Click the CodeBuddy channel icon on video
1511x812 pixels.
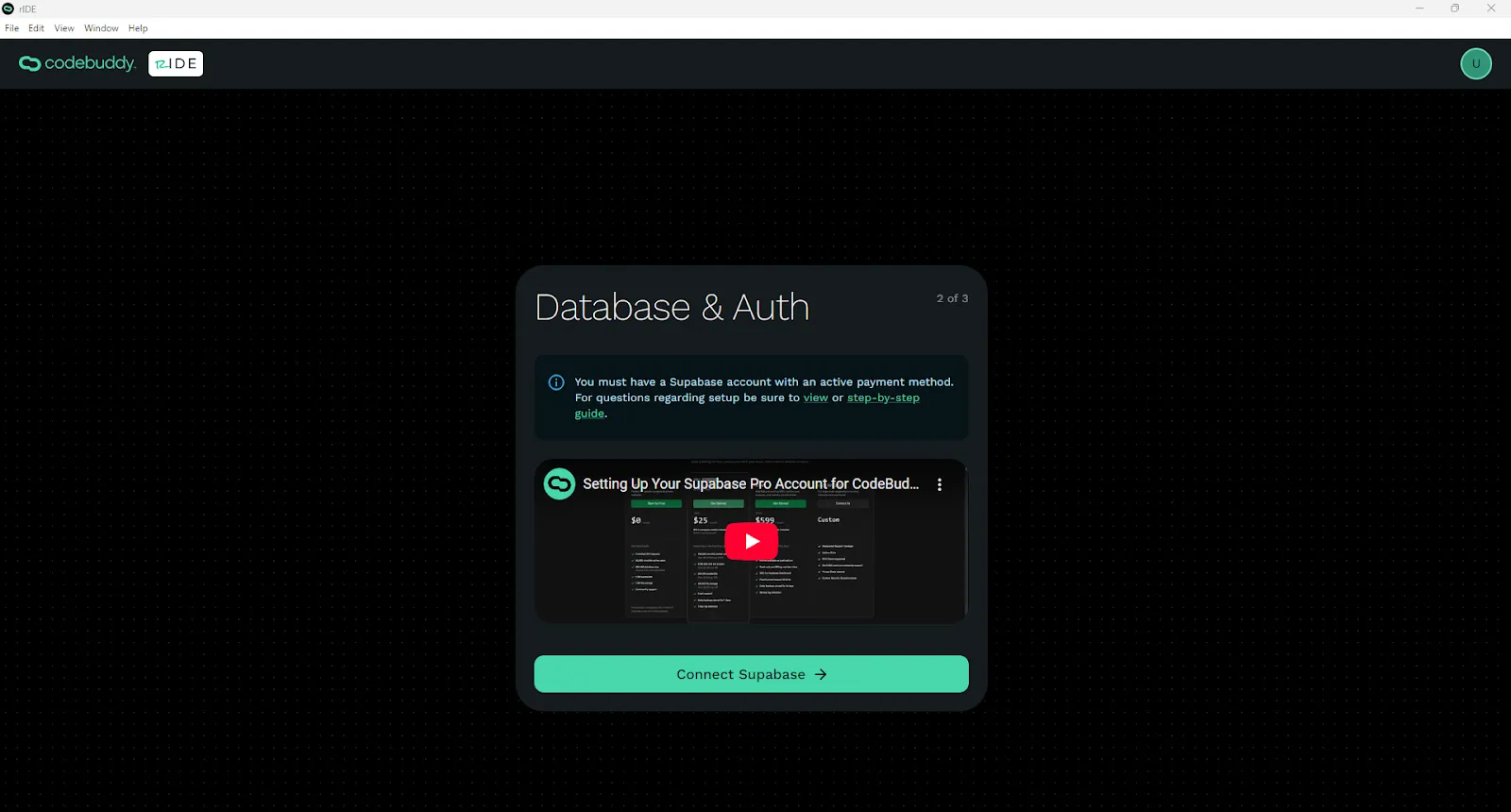click(559, 483)
